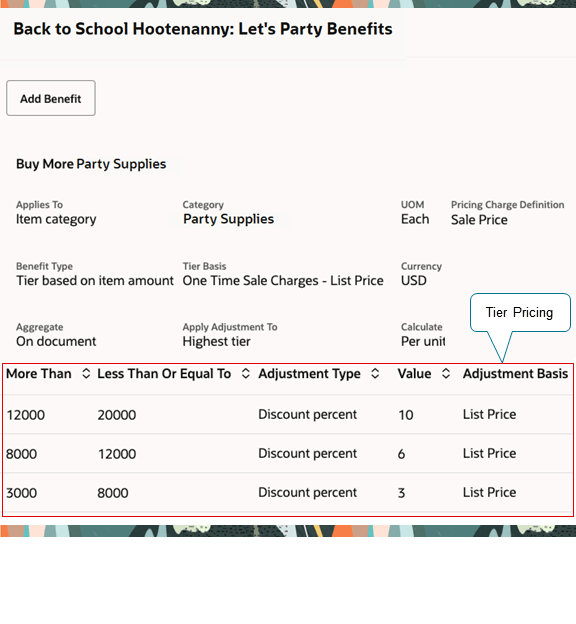
Task: Click the Per unit calculate value
Action: (423, 341)
